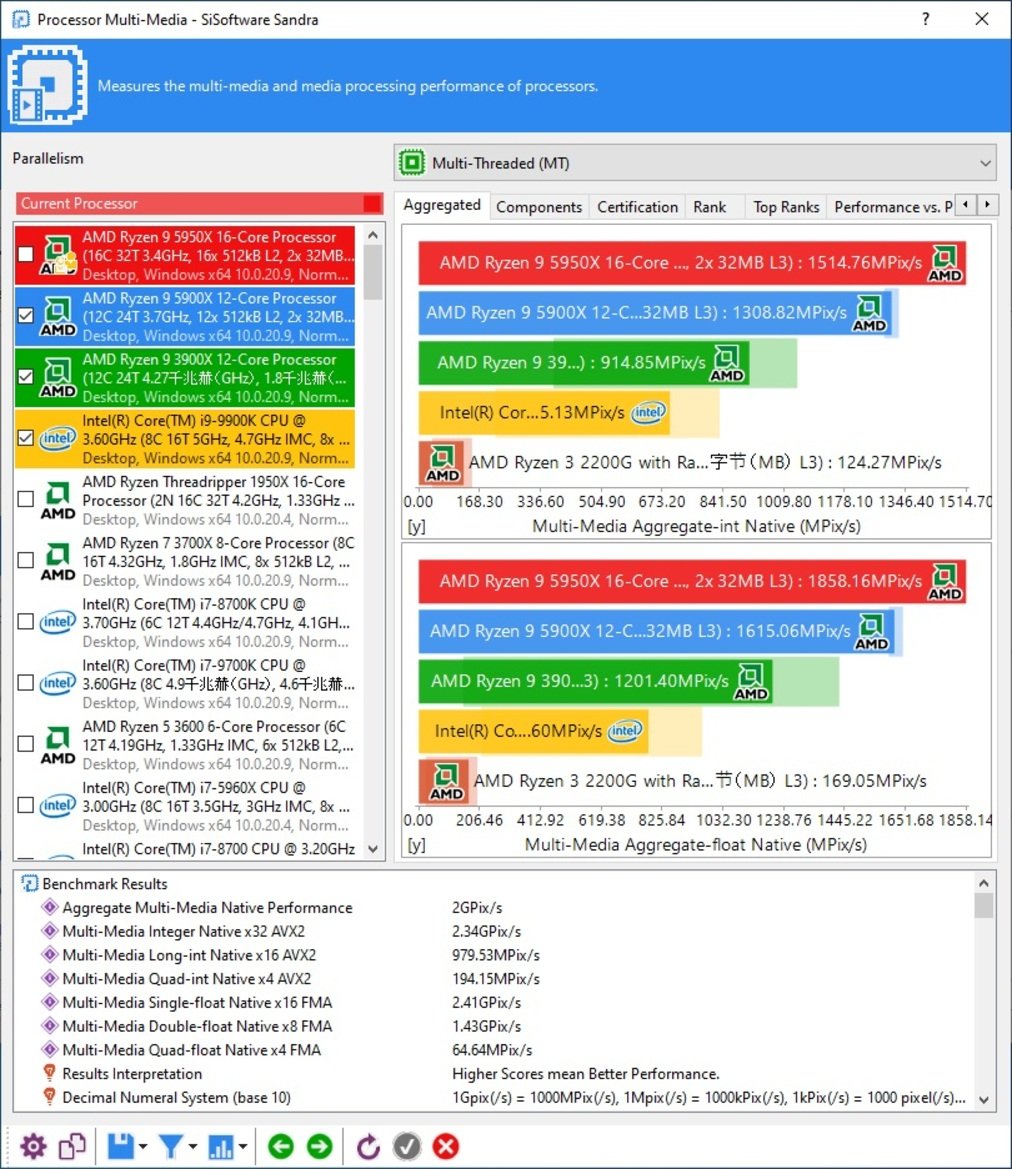The width and height of the screenshot is (1012, 1169).
Task: Click the Decimal Numeral System tip icon
Action: point(49,1097)
